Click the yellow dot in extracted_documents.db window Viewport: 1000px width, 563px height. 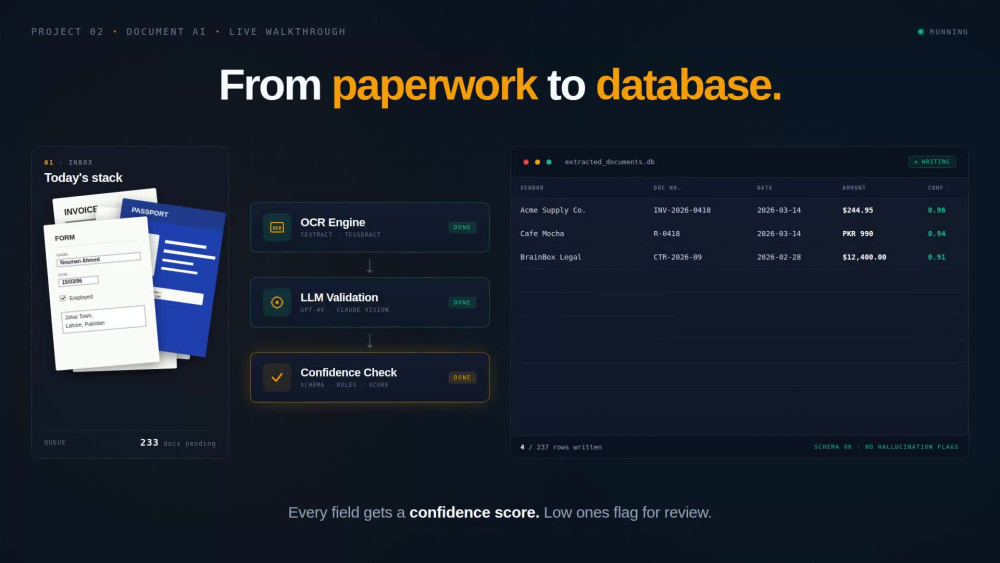coord(537,162)
